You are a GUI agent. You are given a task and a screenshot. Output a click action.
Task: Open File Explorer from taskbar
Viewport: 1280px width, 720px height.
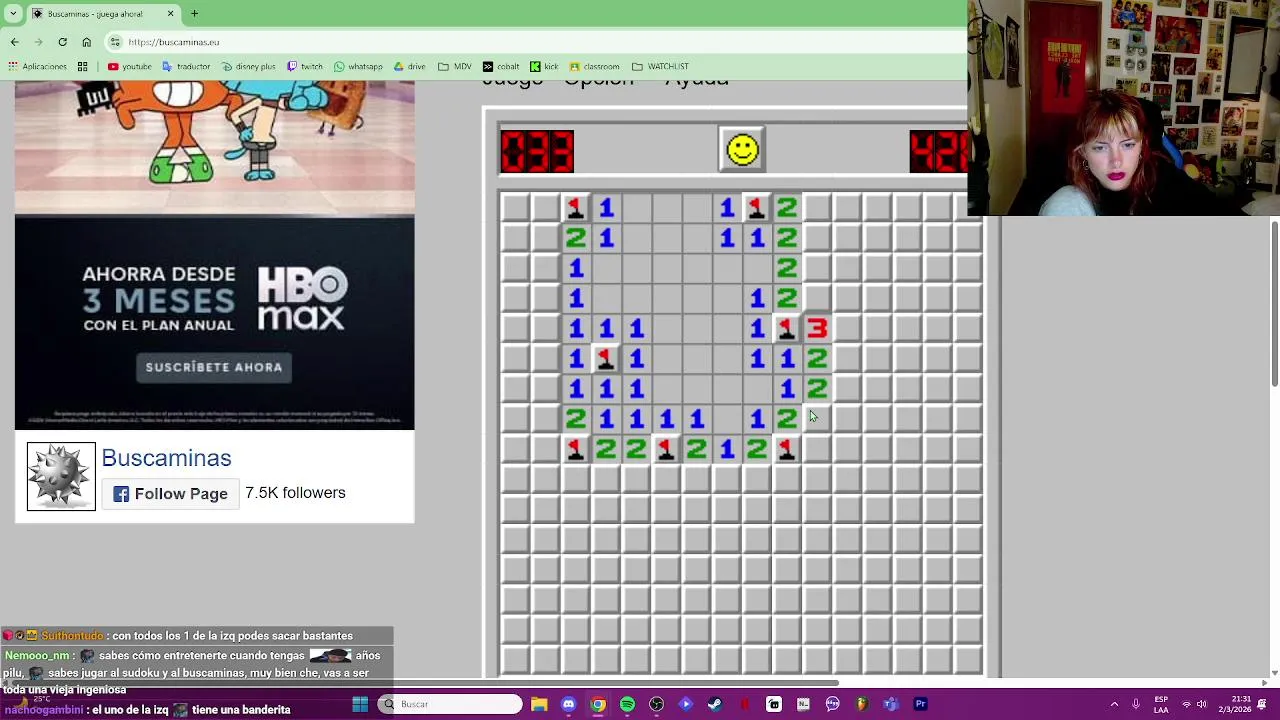pos(539,704)
